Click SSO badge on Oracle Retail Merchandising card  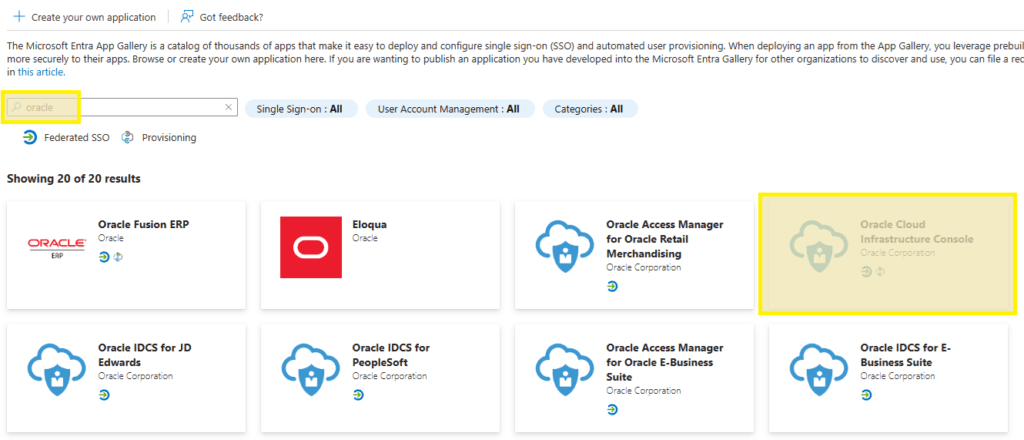point(612,286)
